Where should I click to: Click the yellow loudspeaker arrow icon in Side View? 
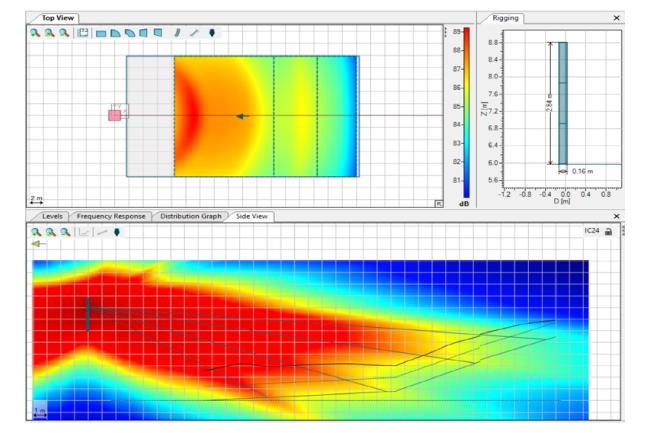tap(38, 244)
